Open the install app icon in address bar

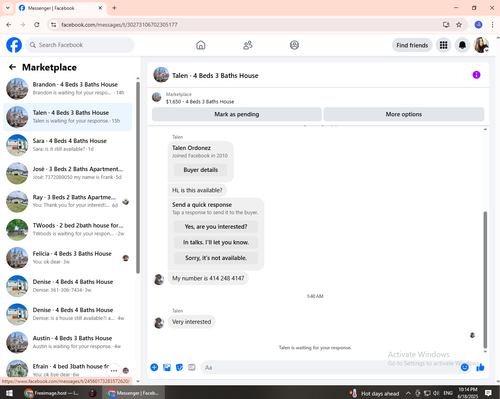[446, 25]
